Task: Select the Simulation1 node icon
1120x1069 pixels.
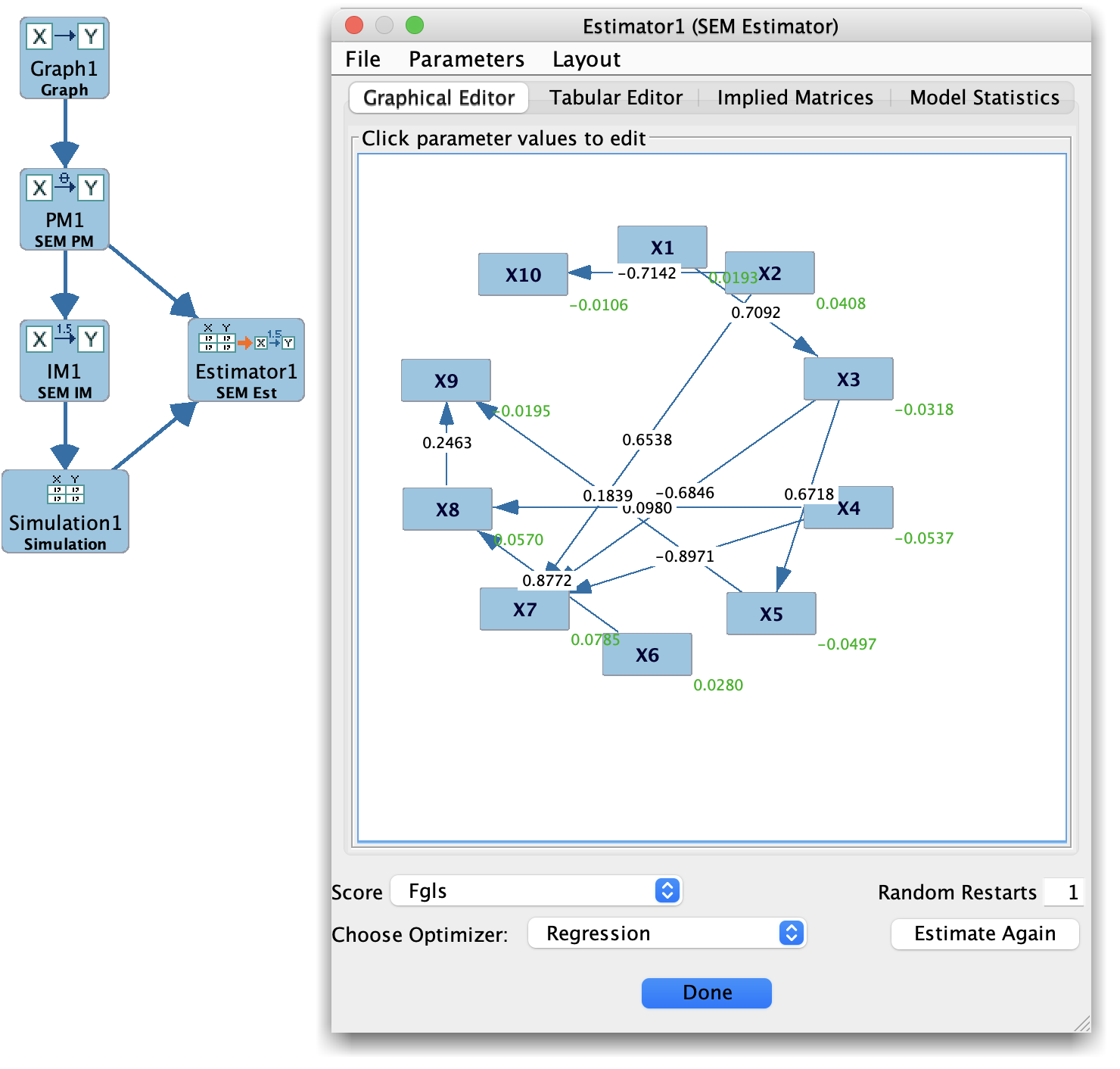Action: 65,512
